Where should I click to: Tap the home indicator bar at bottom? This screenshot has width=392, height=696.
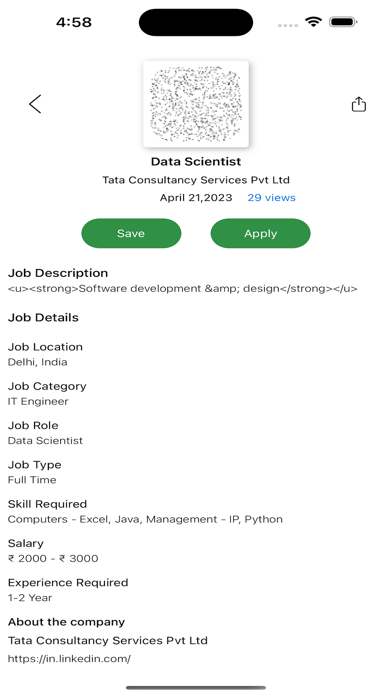click(x=196, y=688)
